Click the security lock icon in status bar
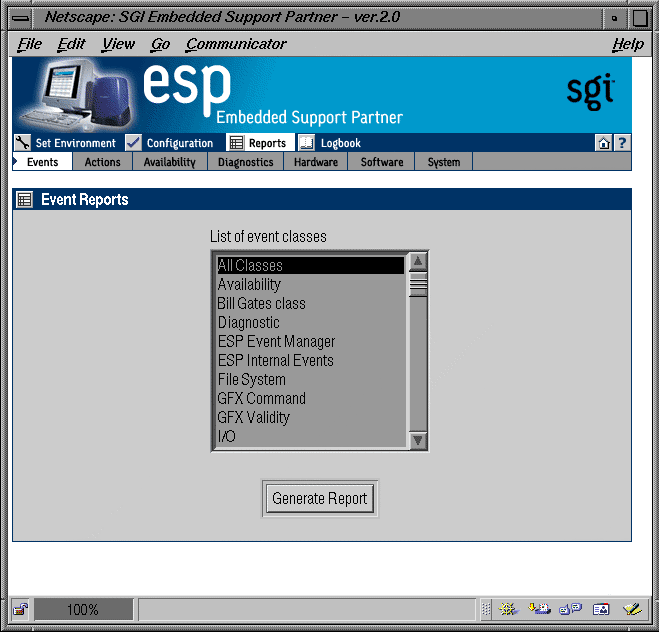 20,609
